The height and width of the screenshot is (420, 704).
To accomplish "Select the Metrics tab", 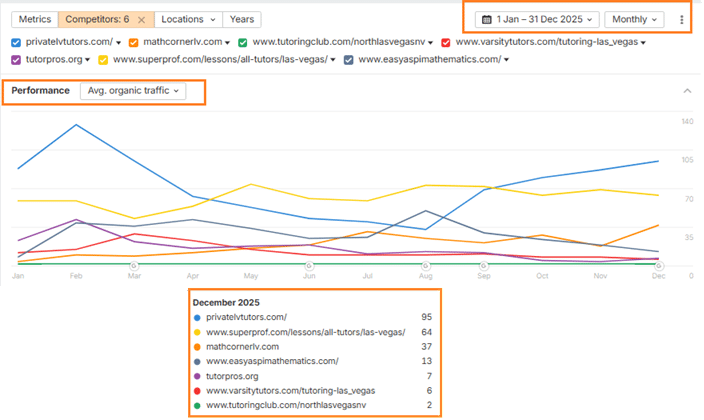I will pyautogui.click(x=35, y=19).
